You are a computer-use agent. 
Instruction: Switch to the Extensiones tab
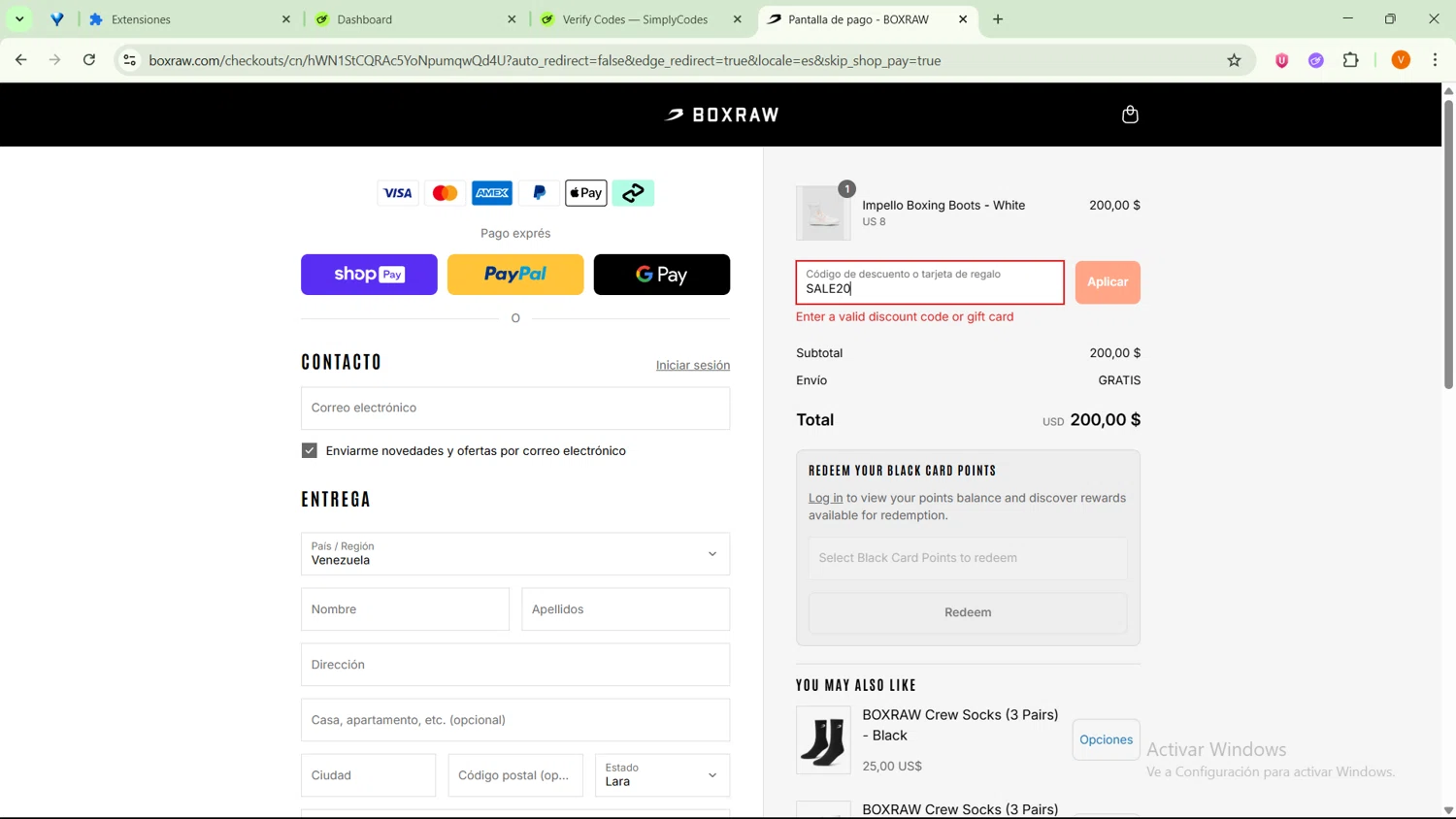click(190, 19)
